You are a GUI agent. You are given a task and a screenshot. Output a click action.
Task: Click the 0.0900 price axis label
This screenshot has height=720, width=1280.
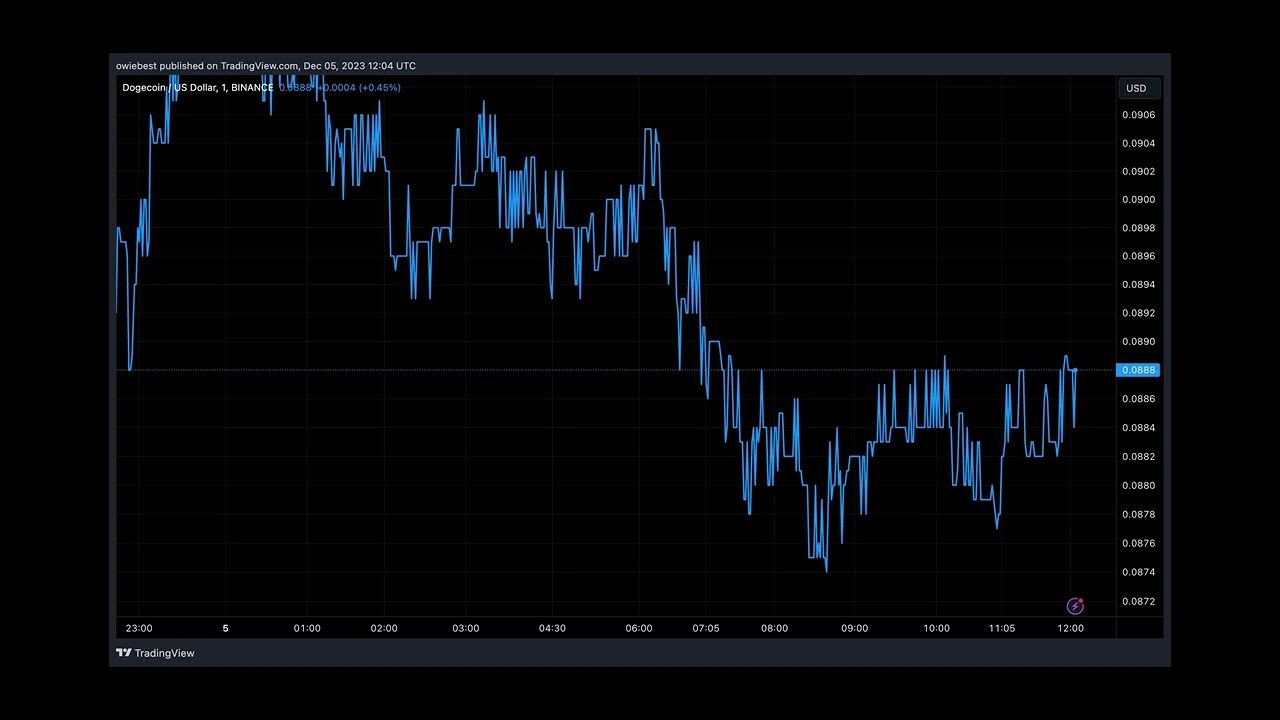click(x=1138, y=200)
